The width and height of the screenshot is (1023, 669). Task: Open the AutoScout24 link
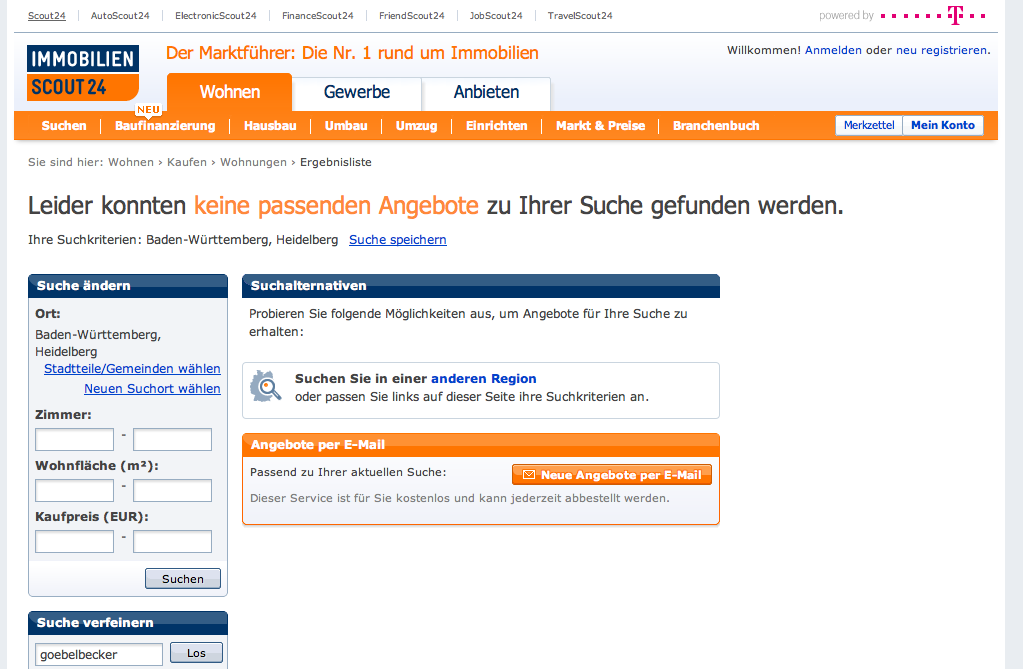coord(120,16)
